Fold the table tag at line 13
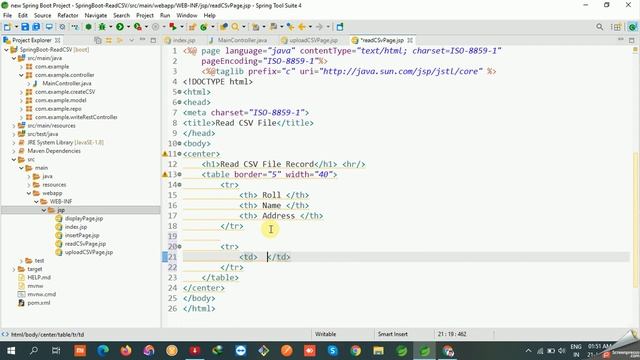 (180, 174)
